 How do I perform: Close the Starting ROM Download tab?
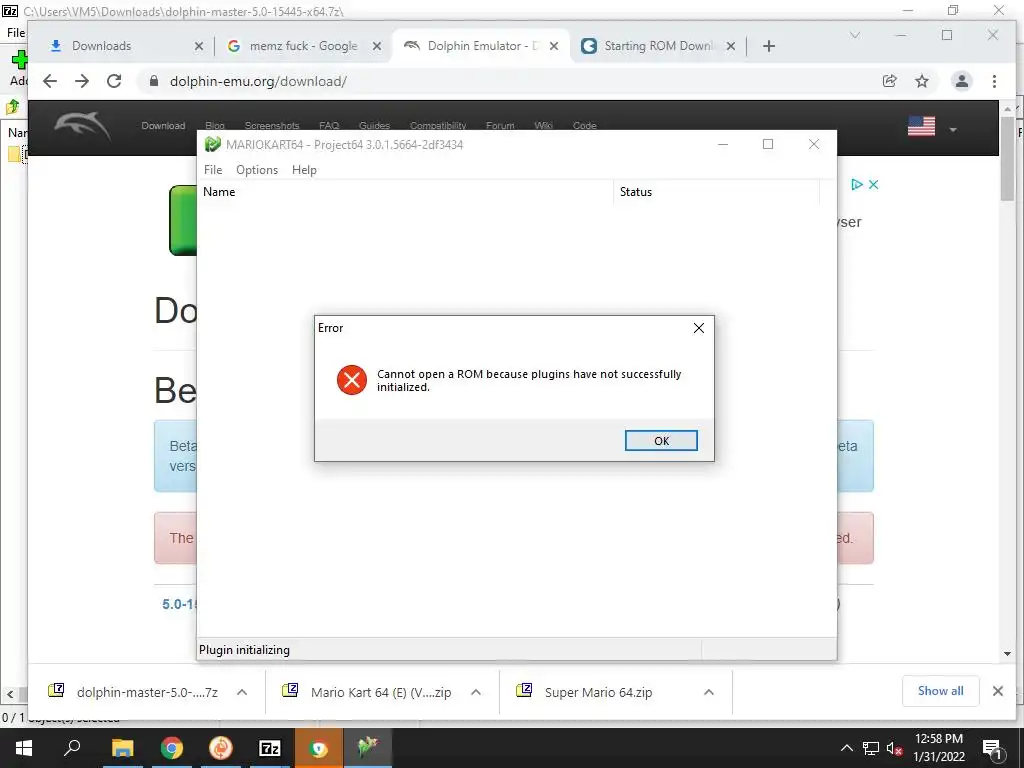coord(731,46)
